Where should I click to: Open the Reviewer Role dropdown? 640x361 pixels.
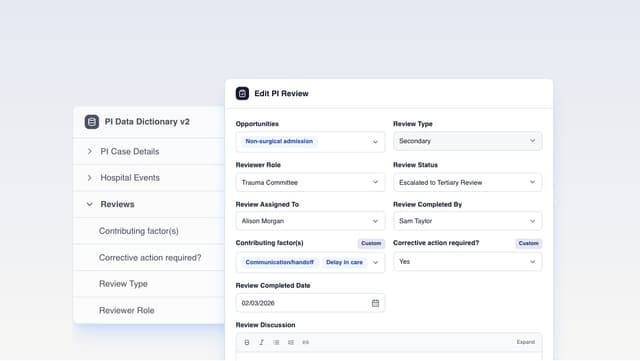[310, 182]
